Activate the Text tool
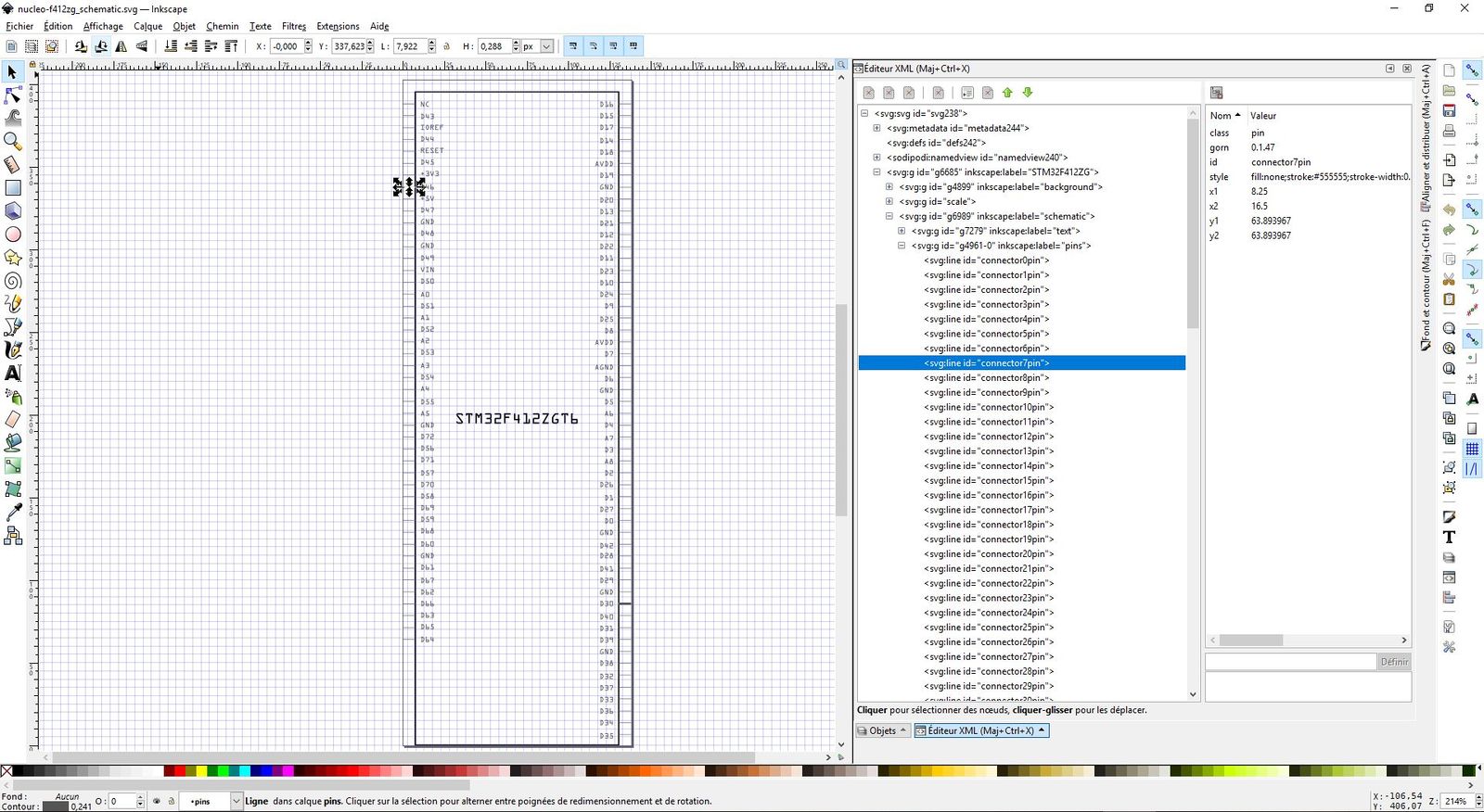The image size is (1484, 812). tap(13, 373)
